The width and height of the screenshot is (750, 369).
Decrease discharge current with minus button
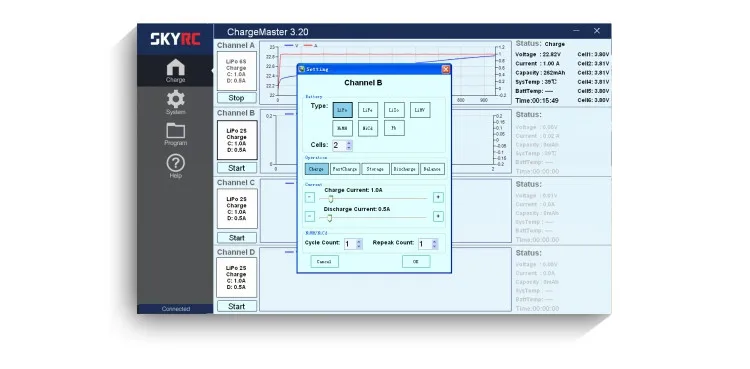click(310, 216)
